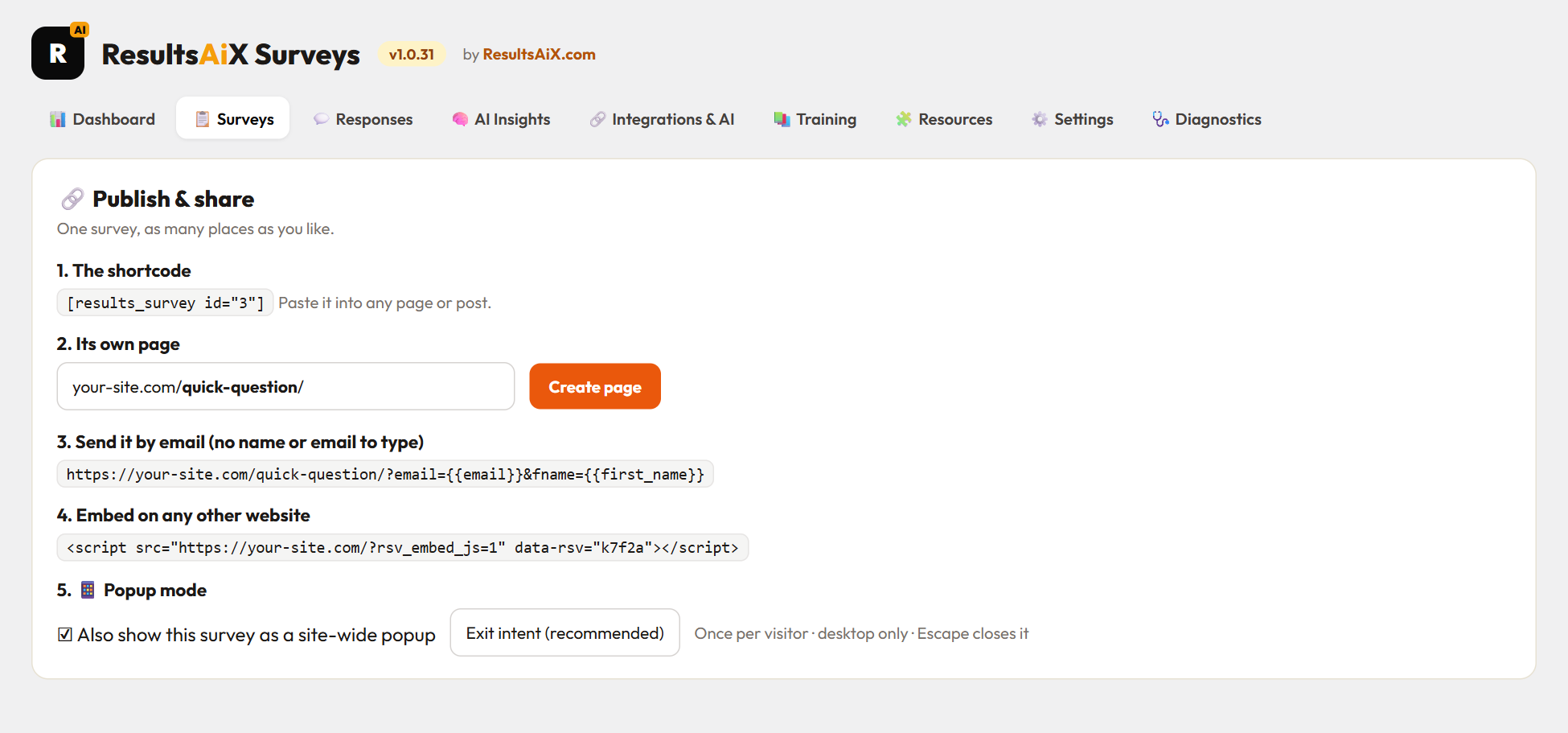Click the Training books icon
Viewport: 1568px width, 733px height.
pyautogui.click(x=782, y=119)
